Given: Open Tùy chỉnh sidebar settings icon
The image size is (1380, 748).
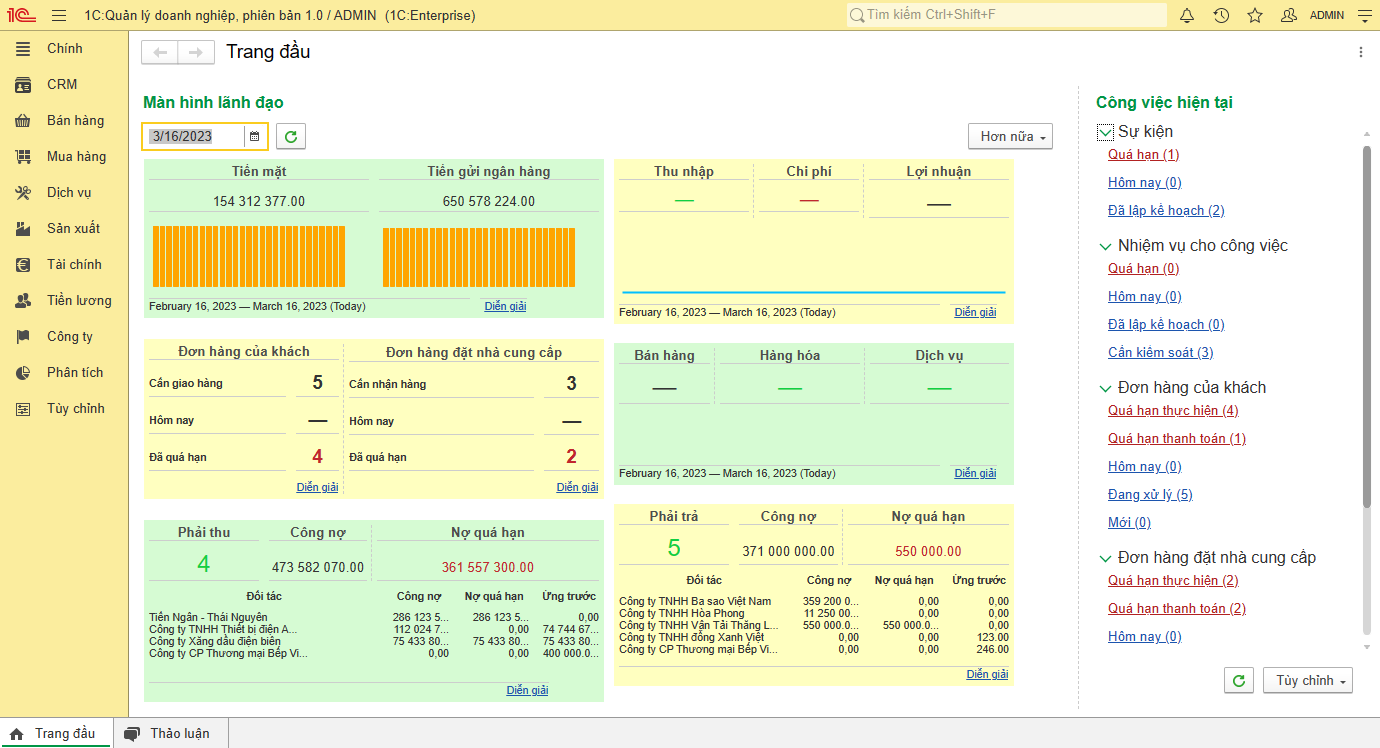Looking at the screenshot, I should click(23, 408).
